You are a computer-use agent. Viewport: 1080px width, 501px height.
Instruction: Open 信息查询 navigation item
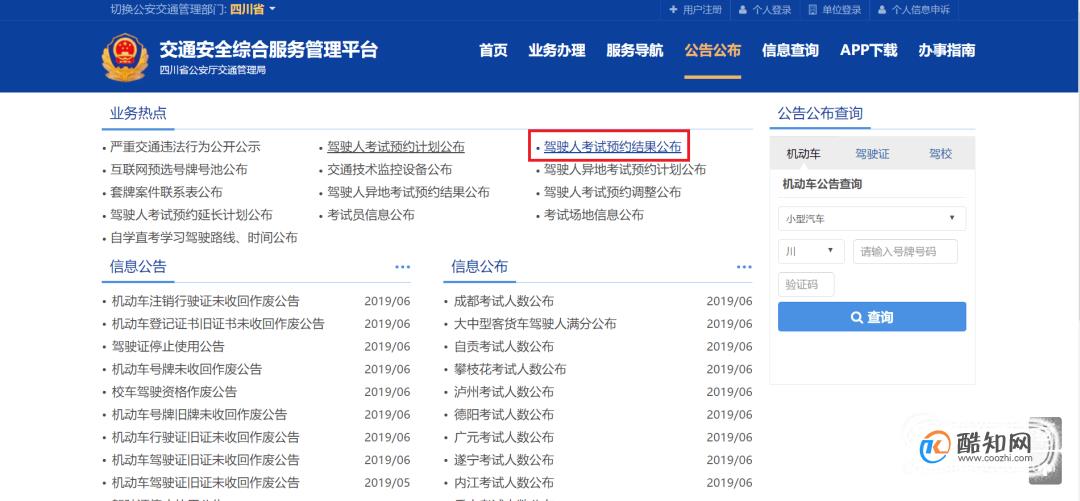pos(790,50)
